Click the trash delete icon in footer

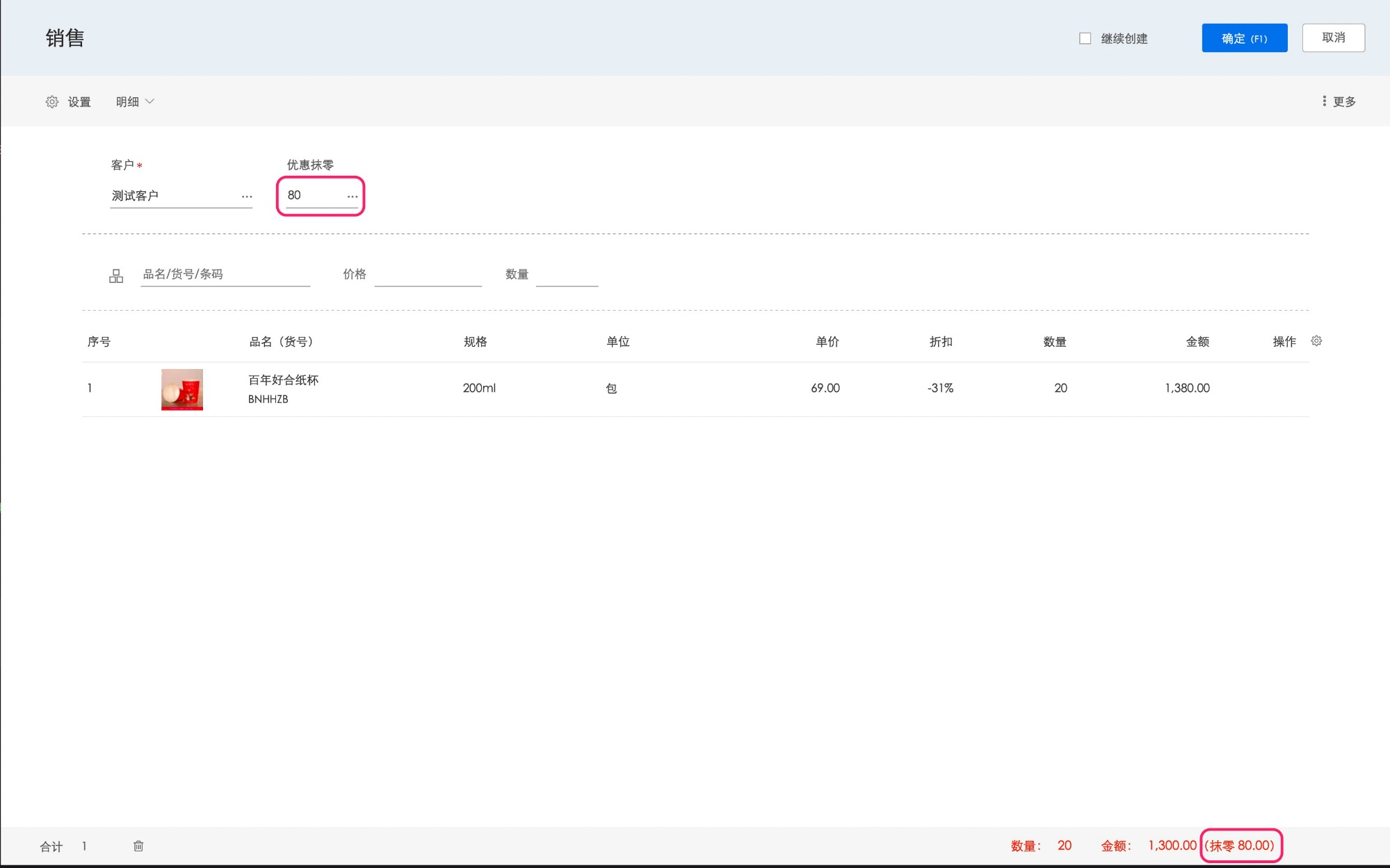(x=138, y=846)
